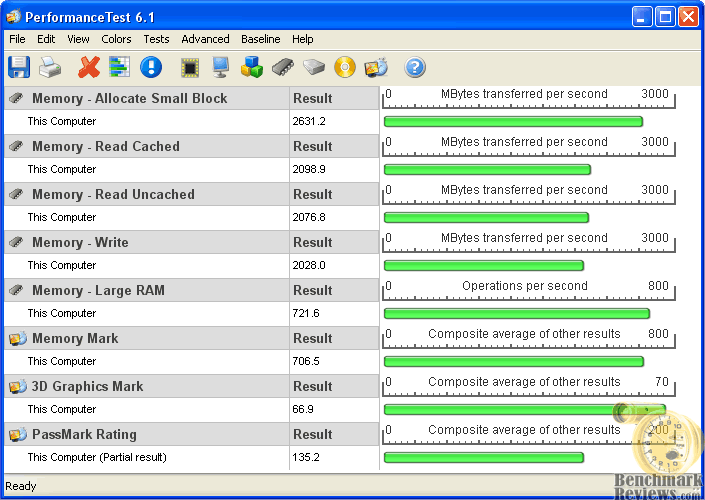
Task: Run the 2D graphics monitor icon
Action: (221, 67)
